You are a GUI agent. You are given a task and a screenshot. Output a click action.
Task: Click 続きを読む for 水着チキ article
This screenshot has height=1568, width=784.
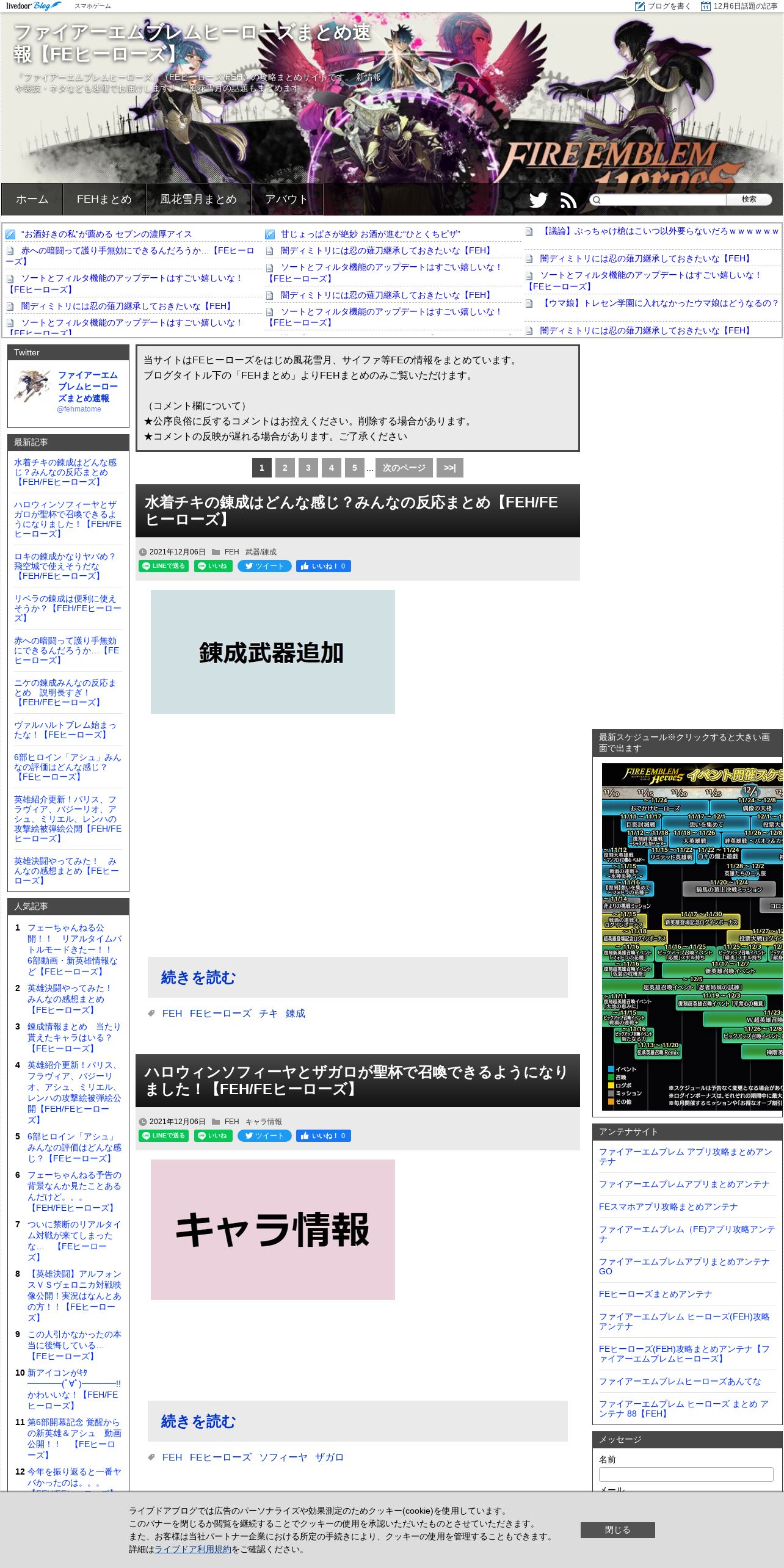[198, 978]
